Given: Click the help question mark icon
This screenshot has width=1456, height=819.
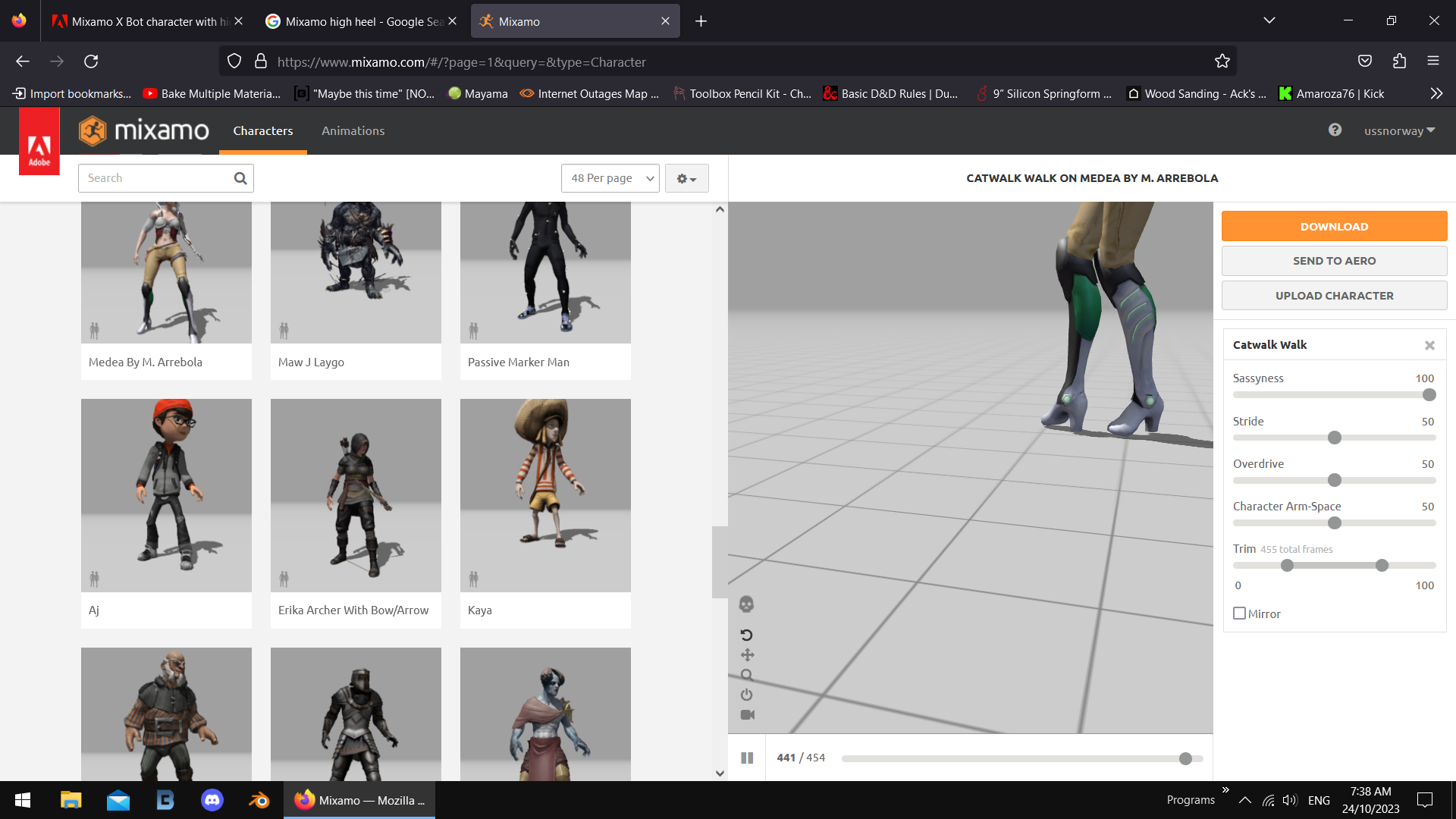Looking at the screenshot, I should [1335, 130].
